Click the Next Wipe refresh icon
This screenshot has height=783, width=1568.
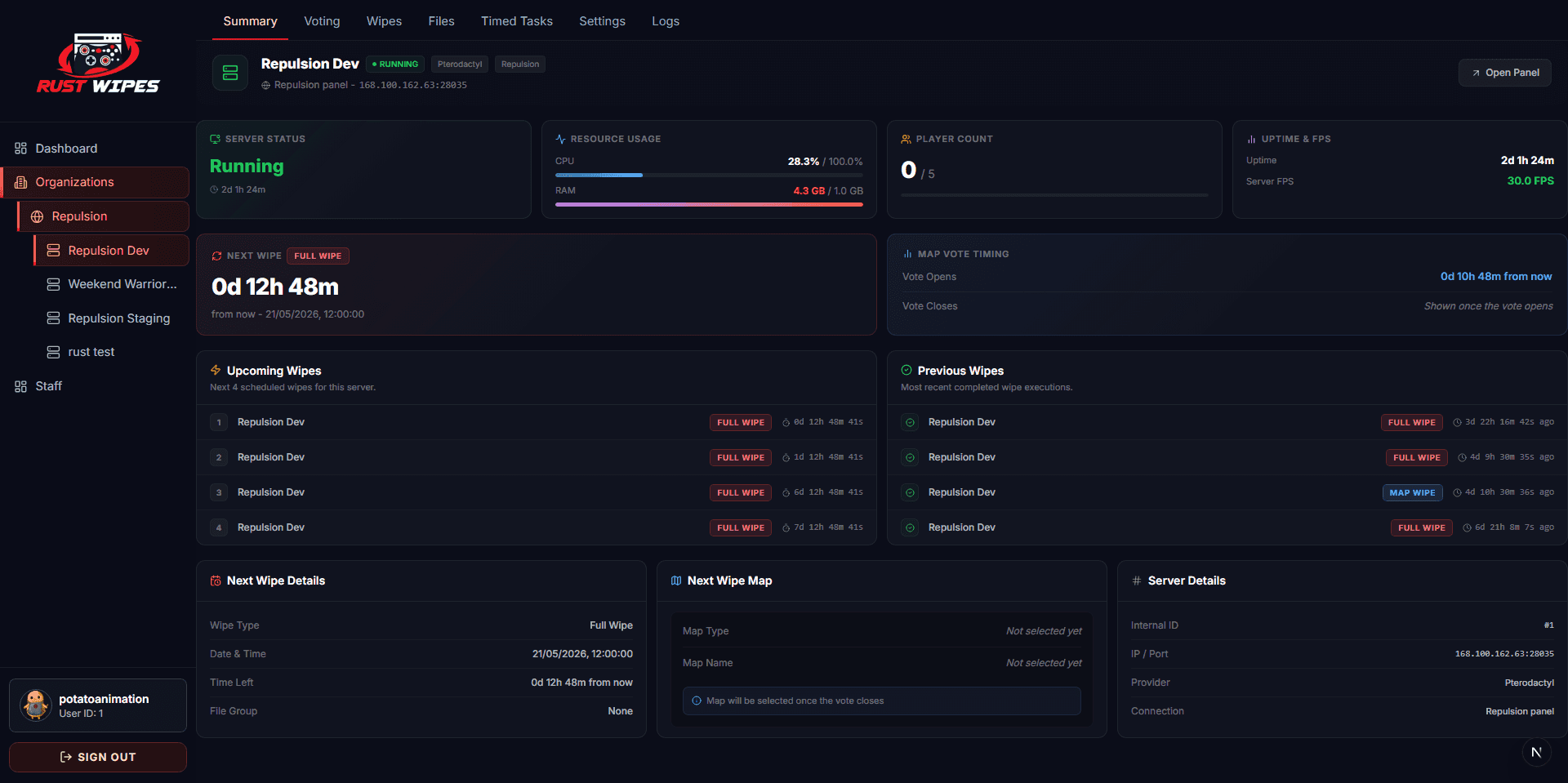(x=216, y=256)
